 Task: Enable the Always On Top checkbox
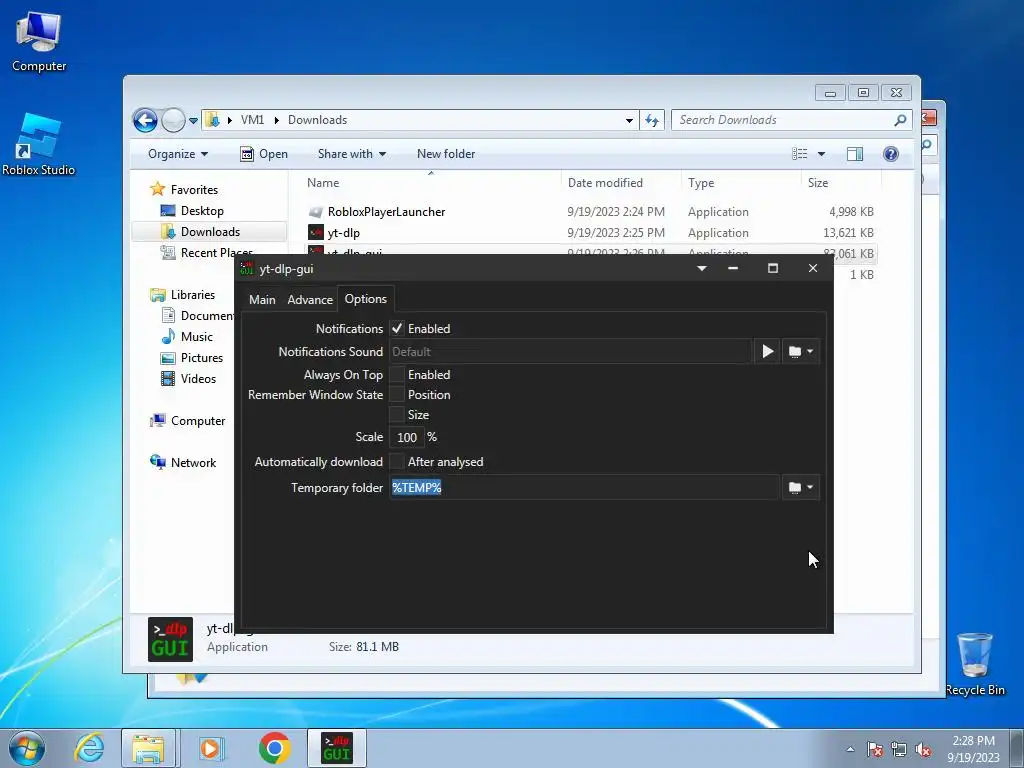397,374
